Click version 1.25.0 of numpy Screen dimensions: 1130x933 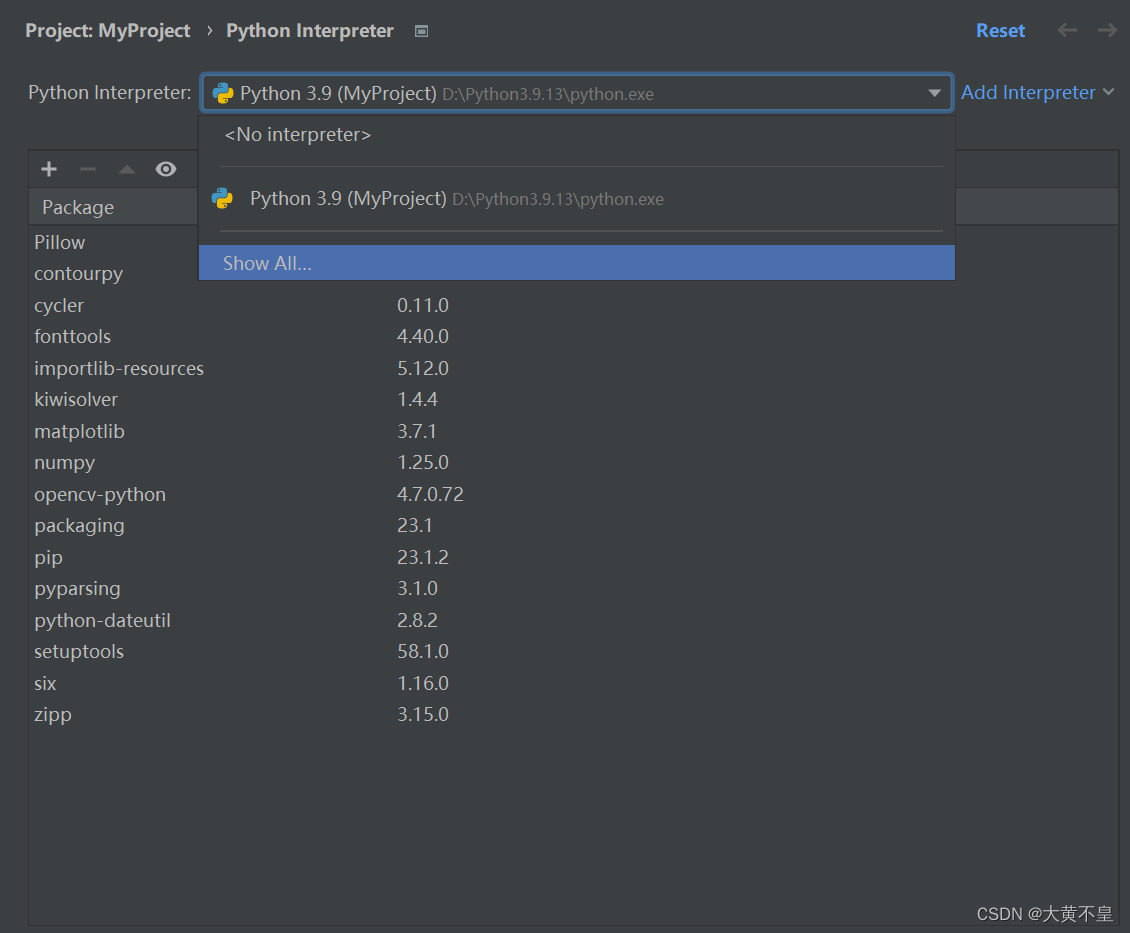tap(423, 463)
